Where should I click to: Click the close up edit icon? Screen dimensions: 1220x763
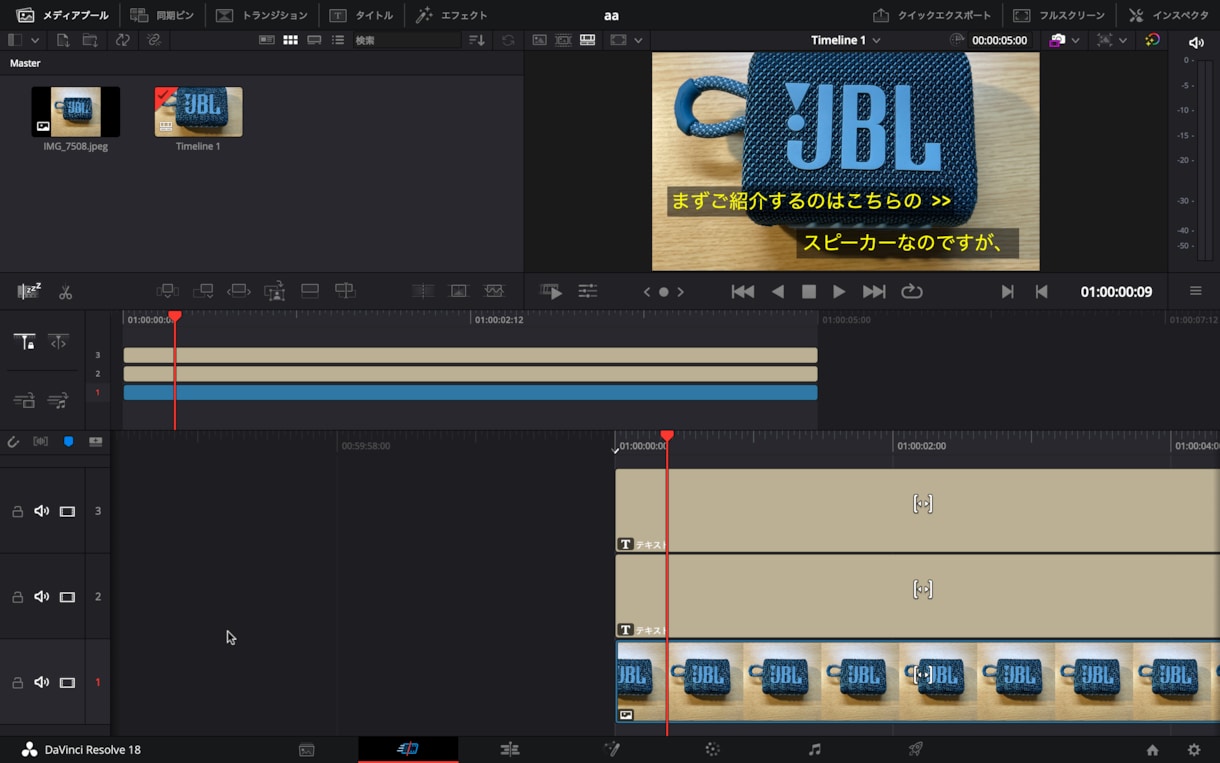point(274,291)
